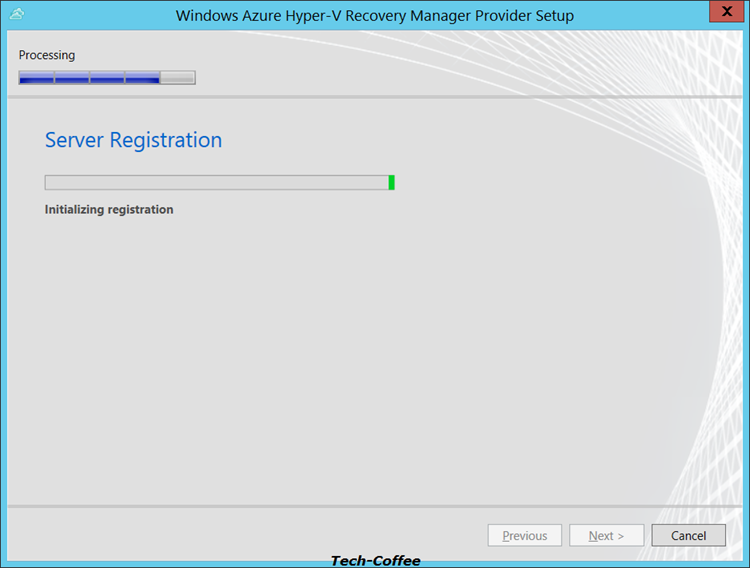Click the window title text
750x568 pixels.
click(375, 15)
